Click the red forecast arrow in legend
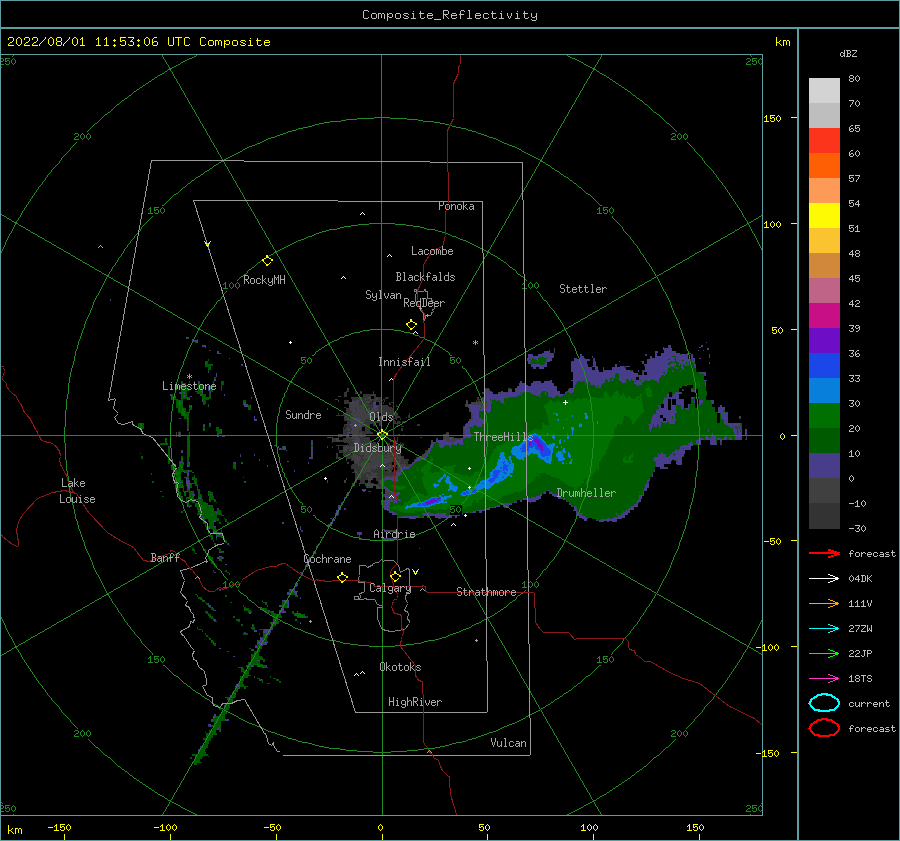Screen dimensions: 900x841 point(824,553)
